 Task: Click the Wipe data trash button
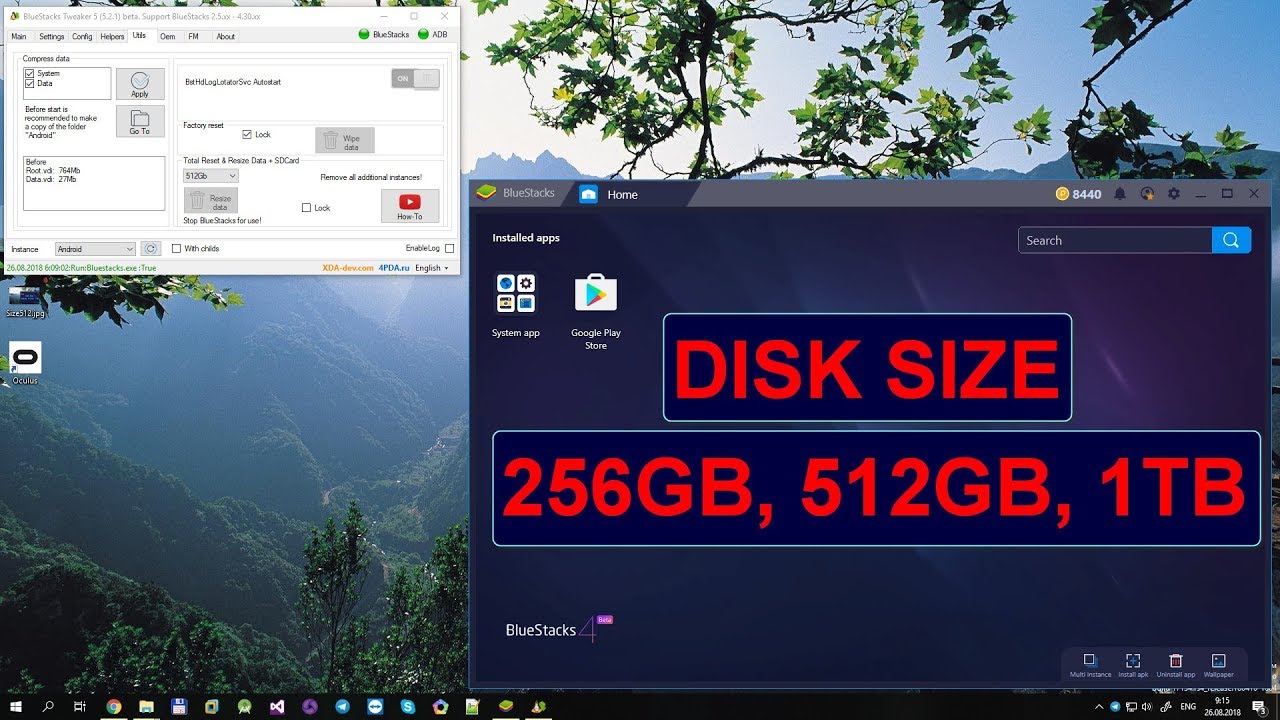click(345, 140)
